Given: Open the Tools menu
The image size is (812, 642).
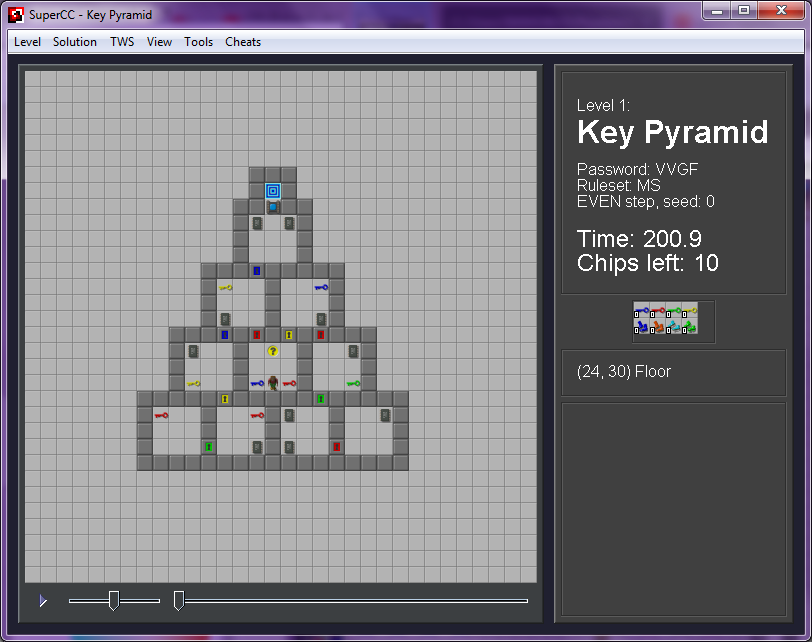Looking at the screenshot, I should coord(198,42).
